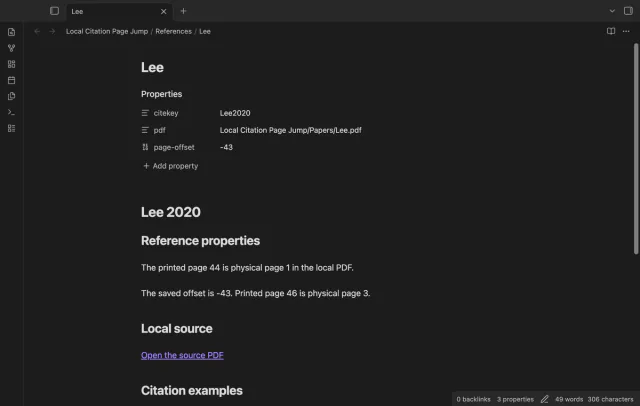640x406 pixels.
Task: Click the vertical scrollbar thumb
Action: 636,148
